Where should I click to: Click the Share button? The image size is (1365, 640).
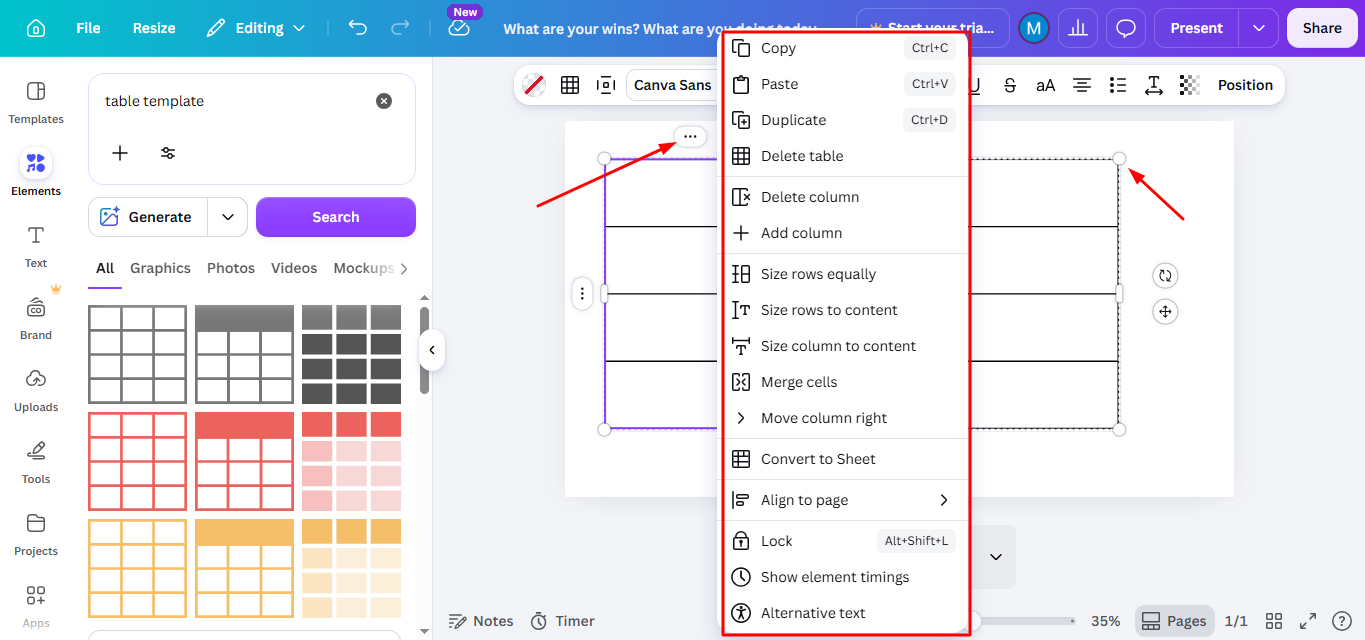(1322, 28)
